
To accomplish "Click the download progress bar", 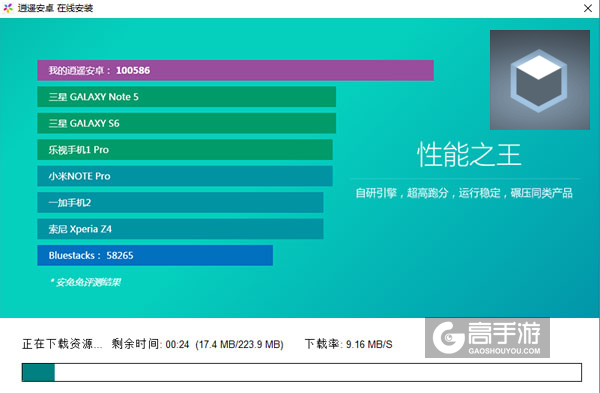I will pos(302,372).
